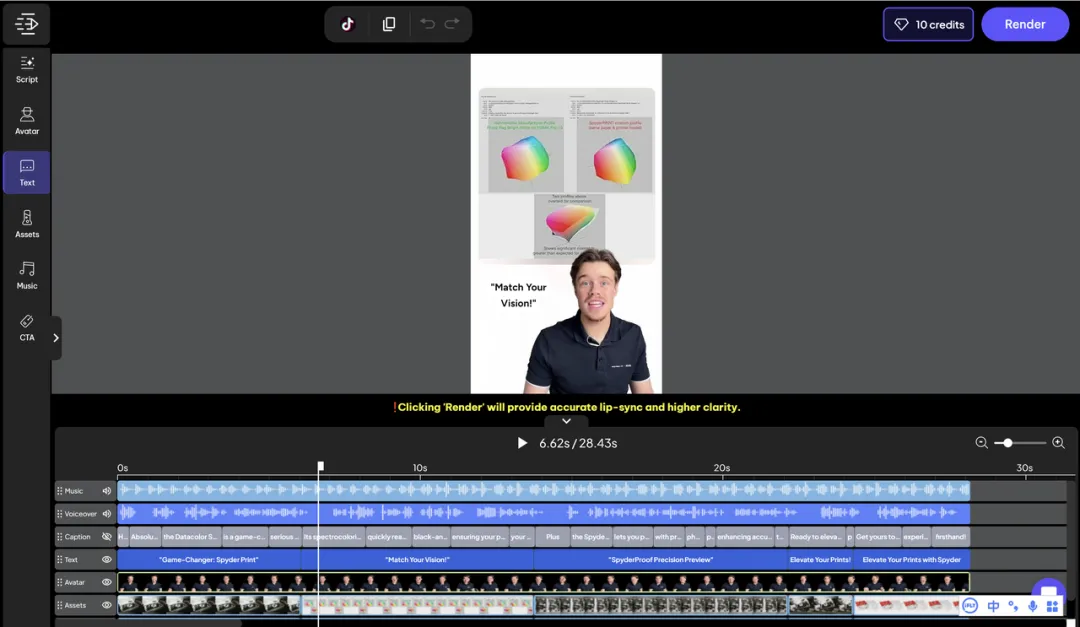
Task: Select "quickly rea..." caption clip
Action: 387,537
